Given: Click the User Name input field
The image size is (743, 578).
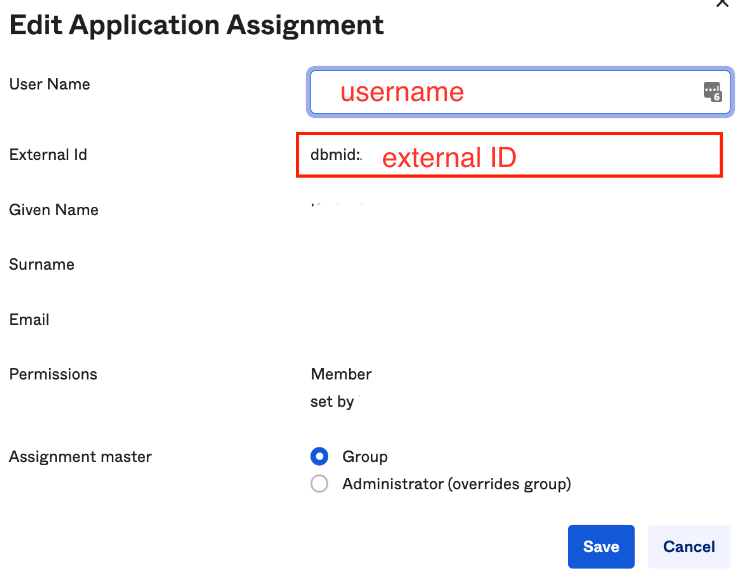Looking at the screenshot, I should [x=520, y=92].
